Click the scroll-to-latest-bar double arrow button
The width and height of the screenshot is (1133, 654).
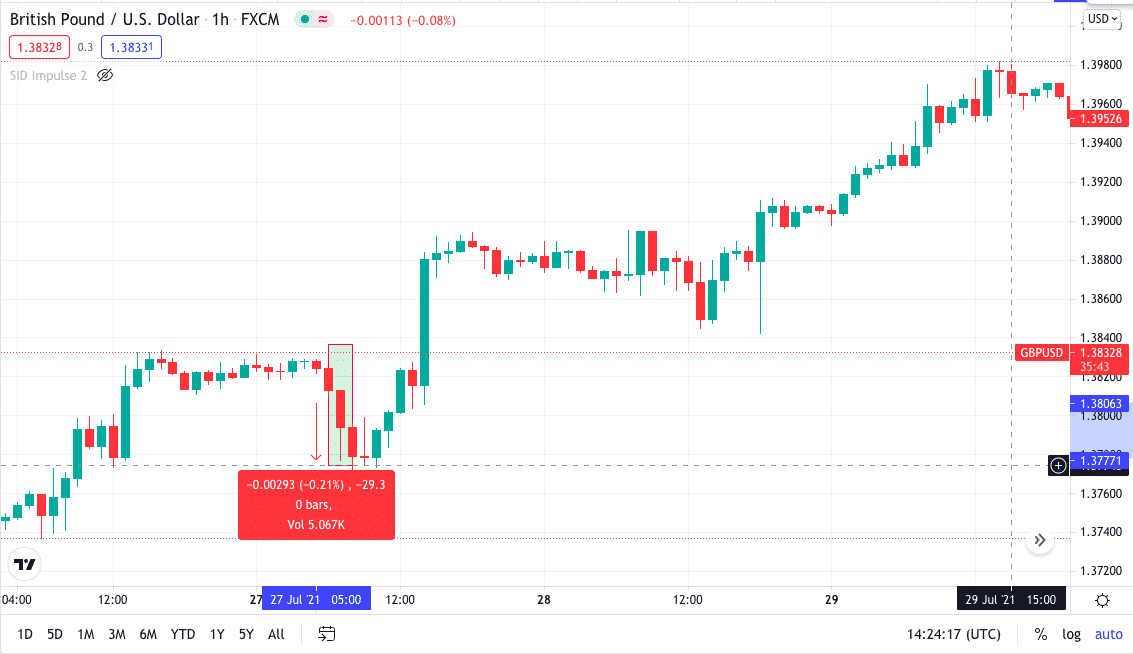[x=1040, y=540]
